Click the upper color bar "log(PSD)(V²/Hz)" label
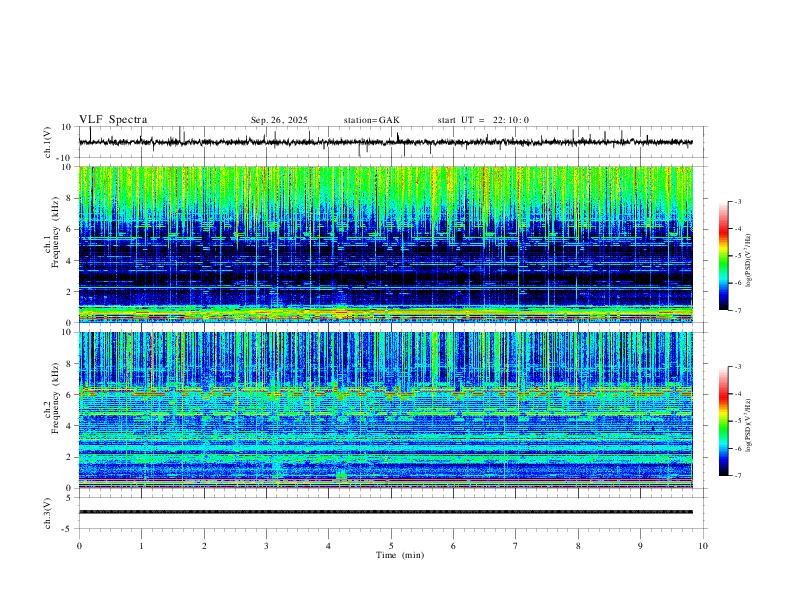The width and height of the screenshot is (792, 612). [x=748, y=261]
